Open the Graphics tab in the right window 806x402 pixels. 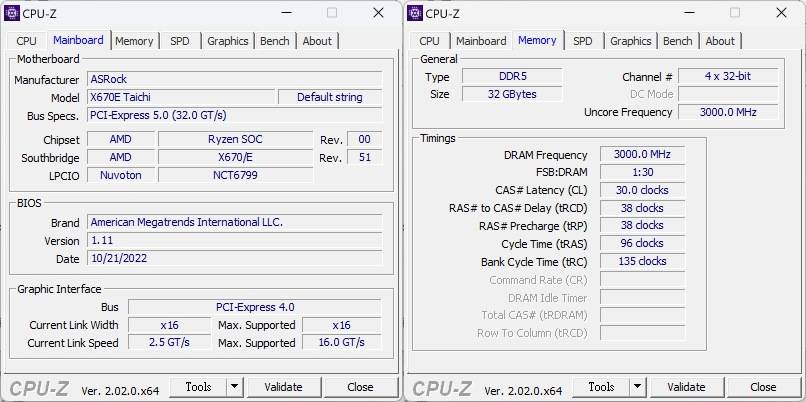click(631, 41)
